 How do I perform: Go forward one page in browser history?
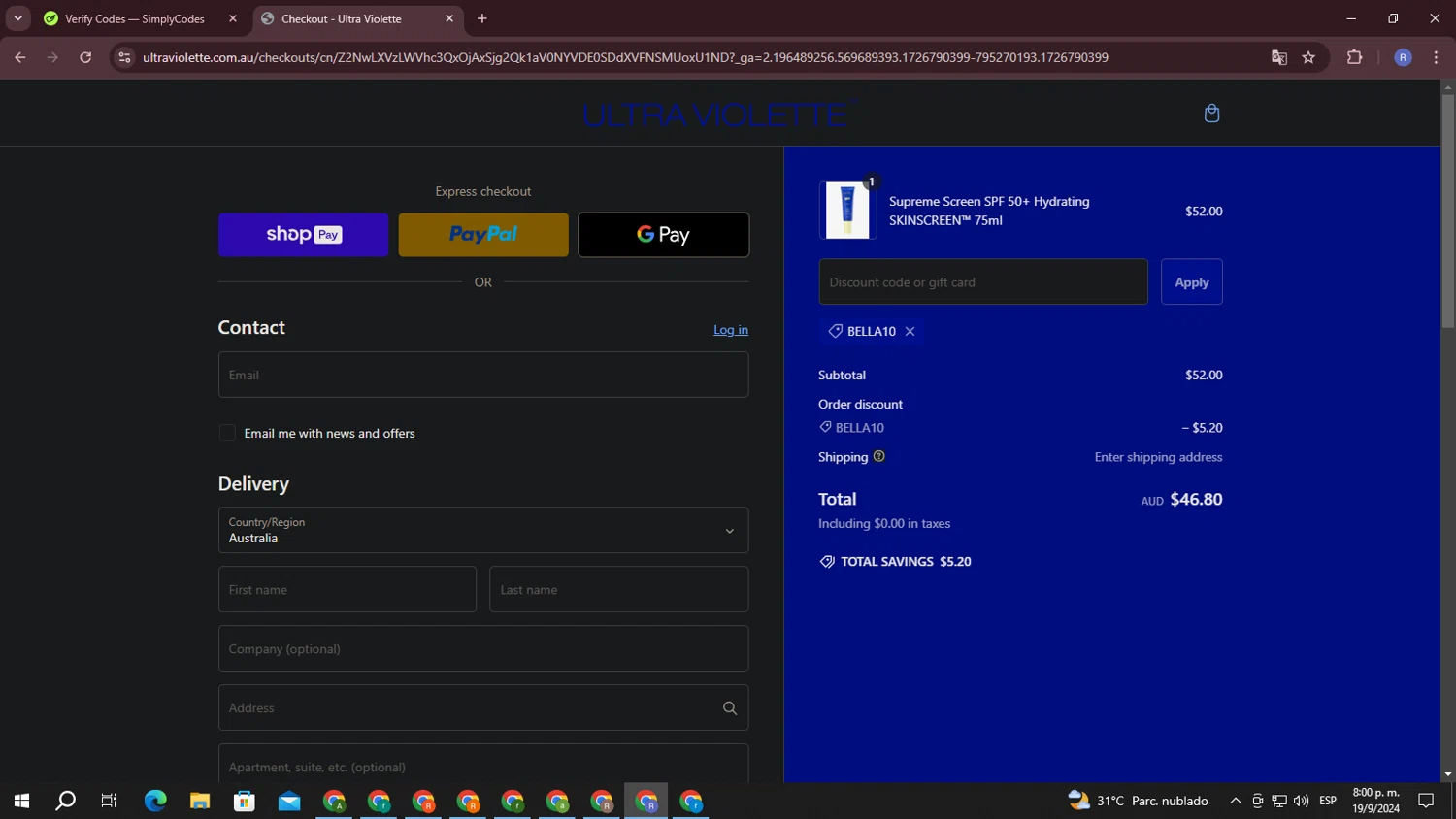(52, 57)
